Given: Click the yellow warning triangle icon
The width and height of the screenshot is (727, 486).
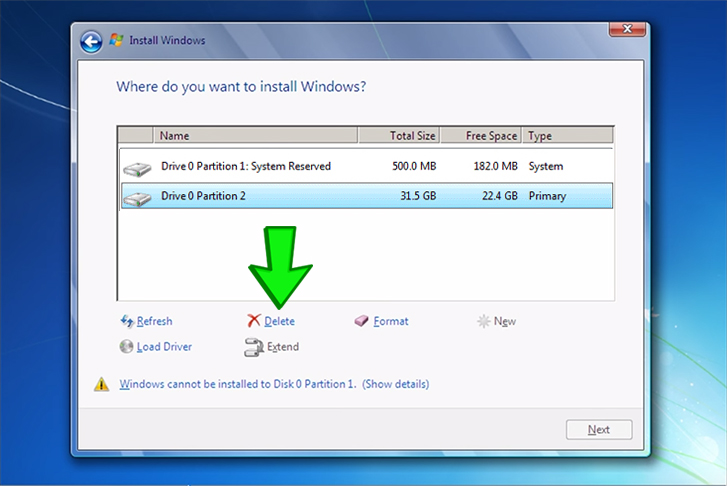Looking at the screenshot, I should 102,384.
